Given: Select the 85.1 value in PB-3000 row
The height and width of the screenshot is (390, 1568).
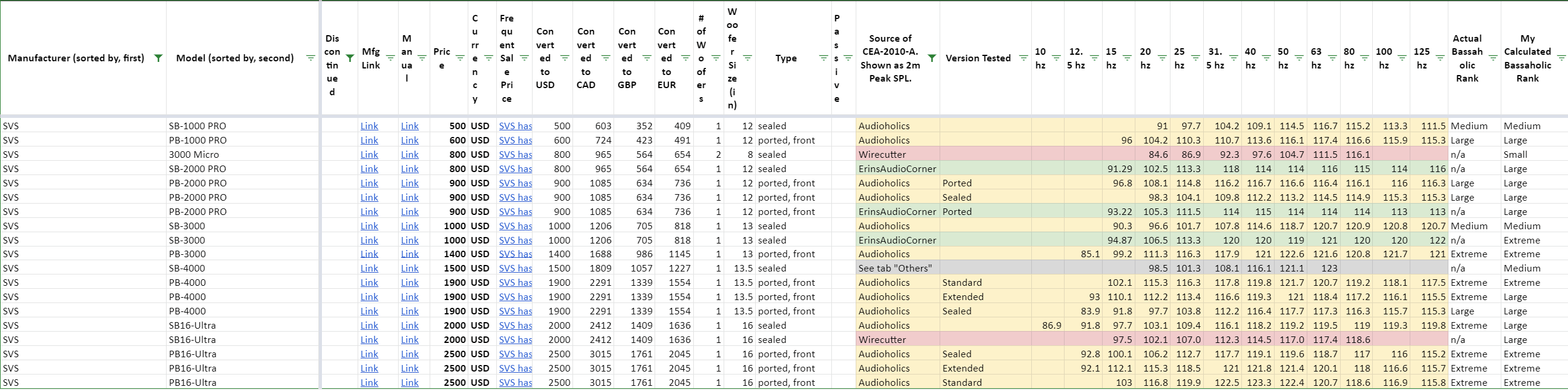Looking at the screenshot, I should click(1083, 254).
